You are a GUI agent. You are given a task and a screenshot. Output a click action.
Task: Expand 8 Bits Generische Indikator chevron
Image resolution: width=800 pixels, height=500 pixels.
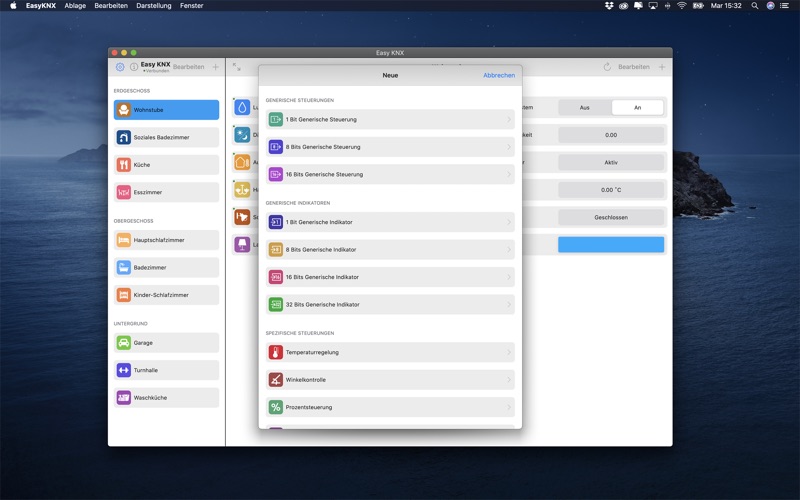point(509,249)
